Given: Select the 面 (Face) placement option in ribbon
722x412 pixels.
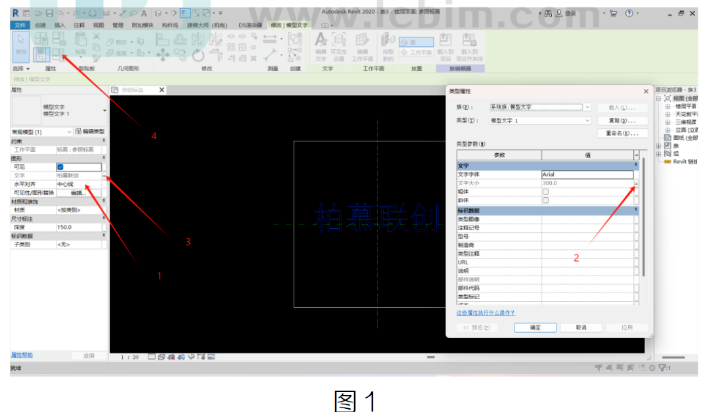Looking at the screenshot, I should 416,42.
